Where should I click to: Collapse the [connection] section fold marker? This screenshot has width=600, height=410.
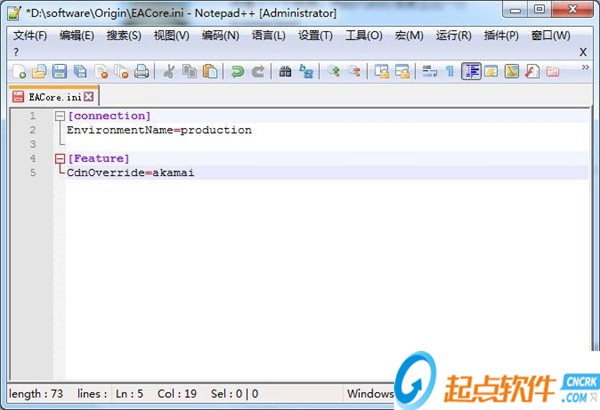(x=60, y=116)
